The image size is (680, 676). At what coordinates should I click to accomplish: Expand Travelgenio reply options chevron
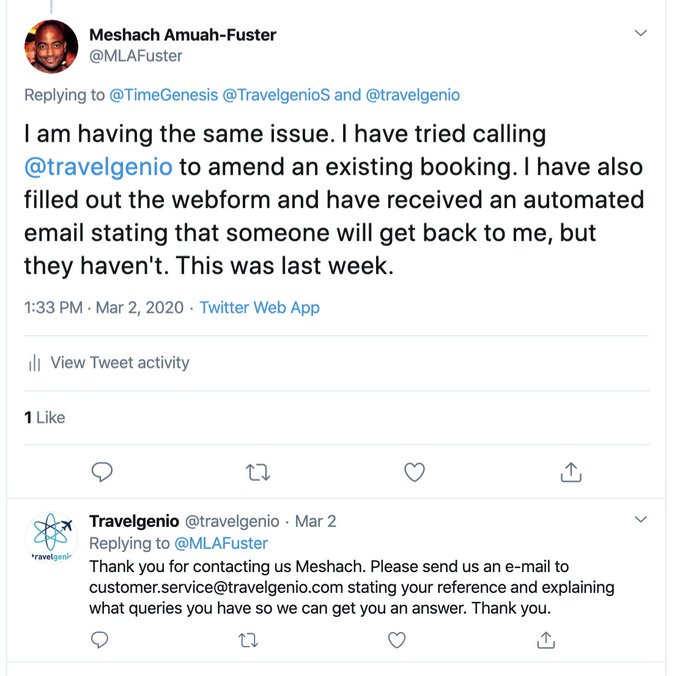click(x=642, y=520)
